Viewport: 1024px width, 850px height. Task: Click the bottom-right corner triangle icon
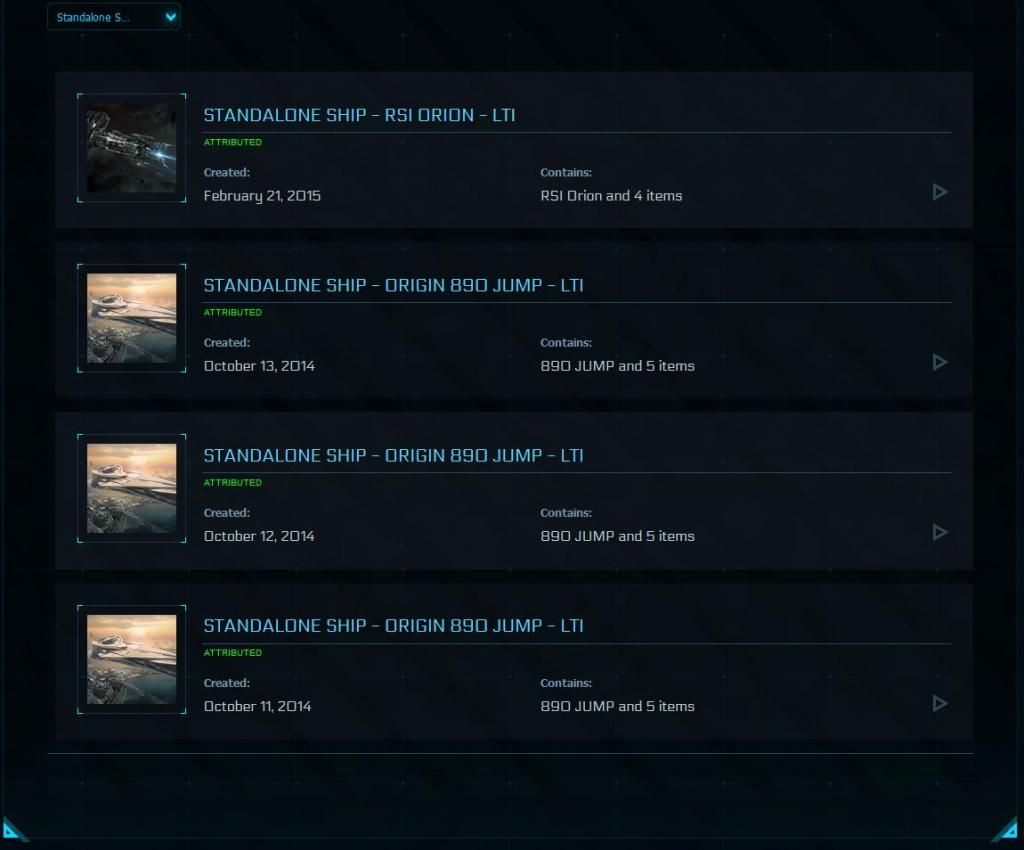[x=1007, y=830]
